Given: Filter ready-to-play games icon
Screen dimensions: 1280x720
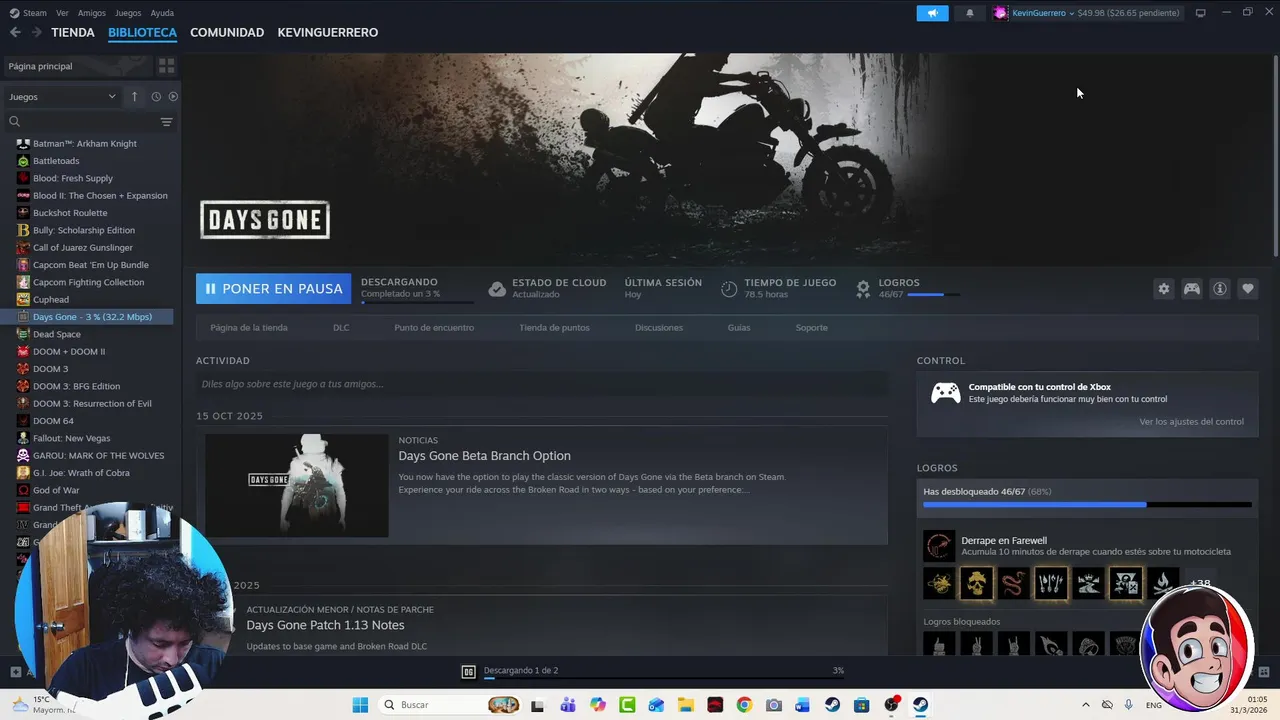Looking at the screenshot, I should [173, 96].
